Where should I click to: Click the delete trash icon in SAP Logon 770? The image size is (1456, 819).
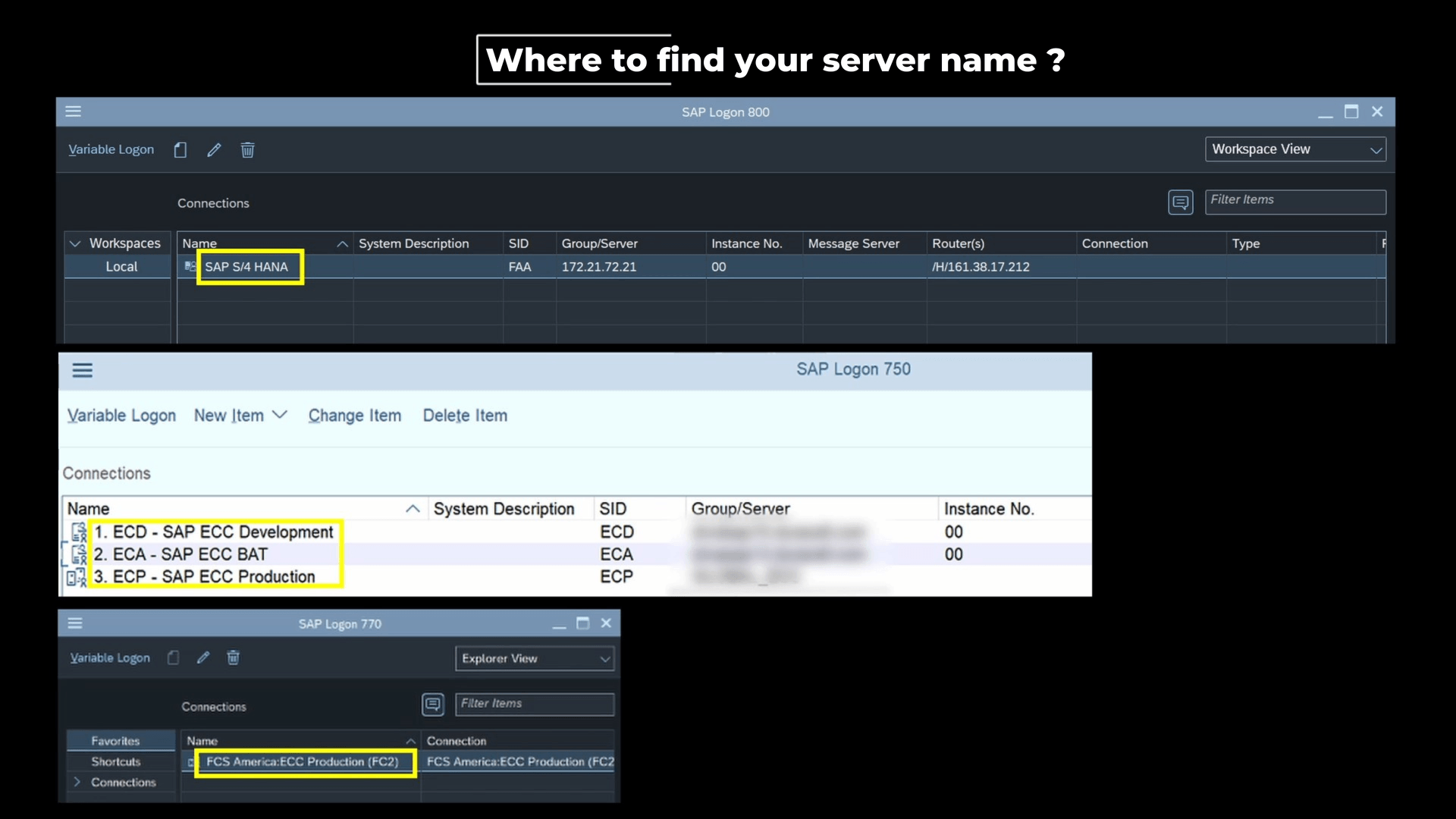(x=233, y=657)
